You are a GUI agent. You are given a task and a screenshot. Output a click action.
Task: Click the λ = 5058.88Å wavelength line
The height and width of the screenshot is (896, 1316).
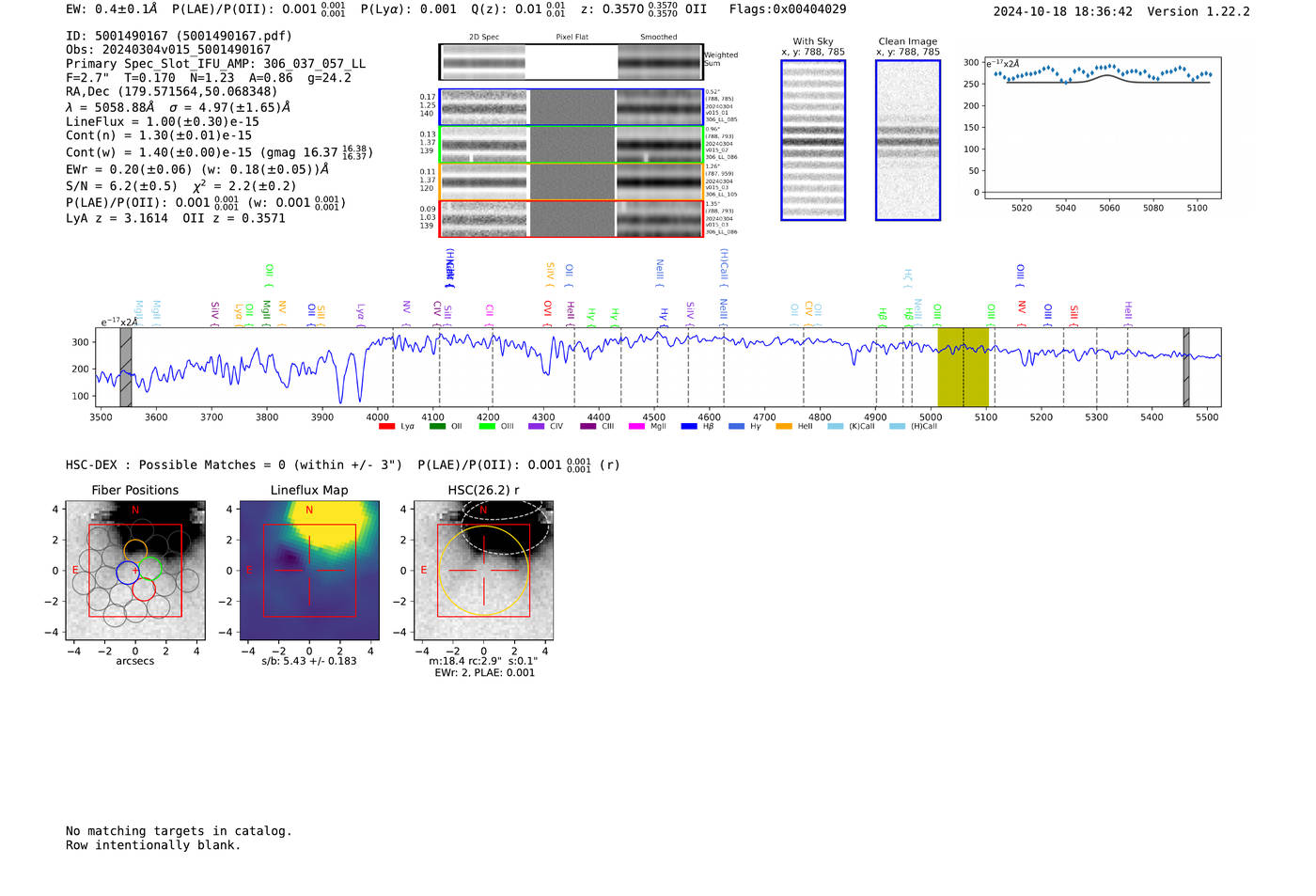[179, 107]
